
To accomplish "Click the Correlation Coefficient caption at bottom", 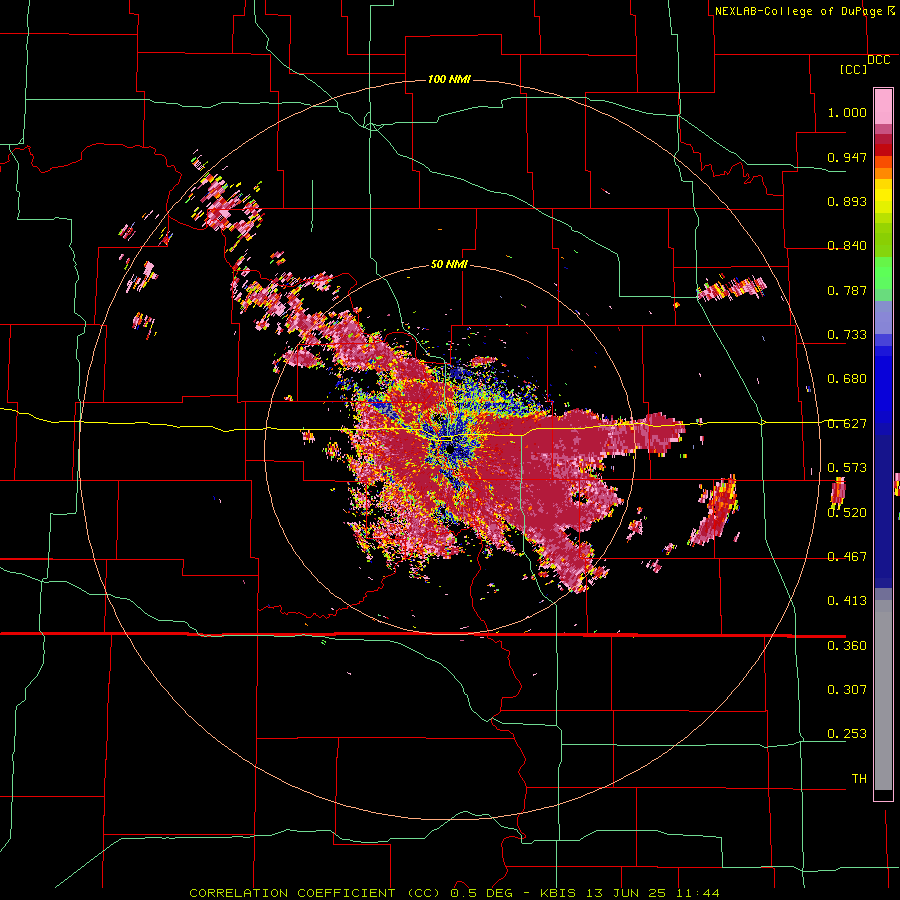I will pos(454,893).
